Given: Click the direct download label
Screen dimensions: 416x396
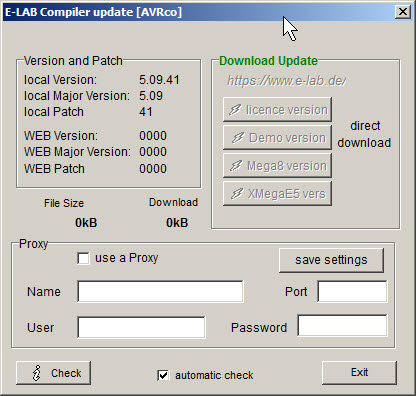Looking at the screenshot, I should click(364, 134).
